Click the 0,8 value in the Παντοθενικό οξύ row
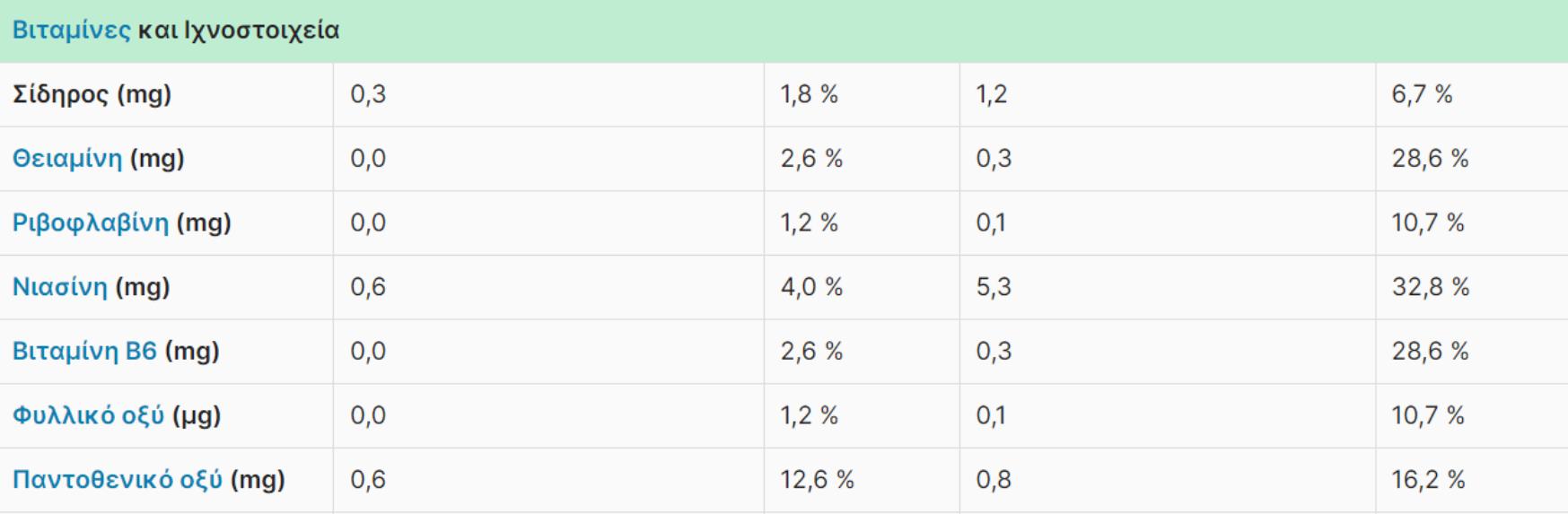The width and height of the screenshot is (1568, 514). pos(994,480)
